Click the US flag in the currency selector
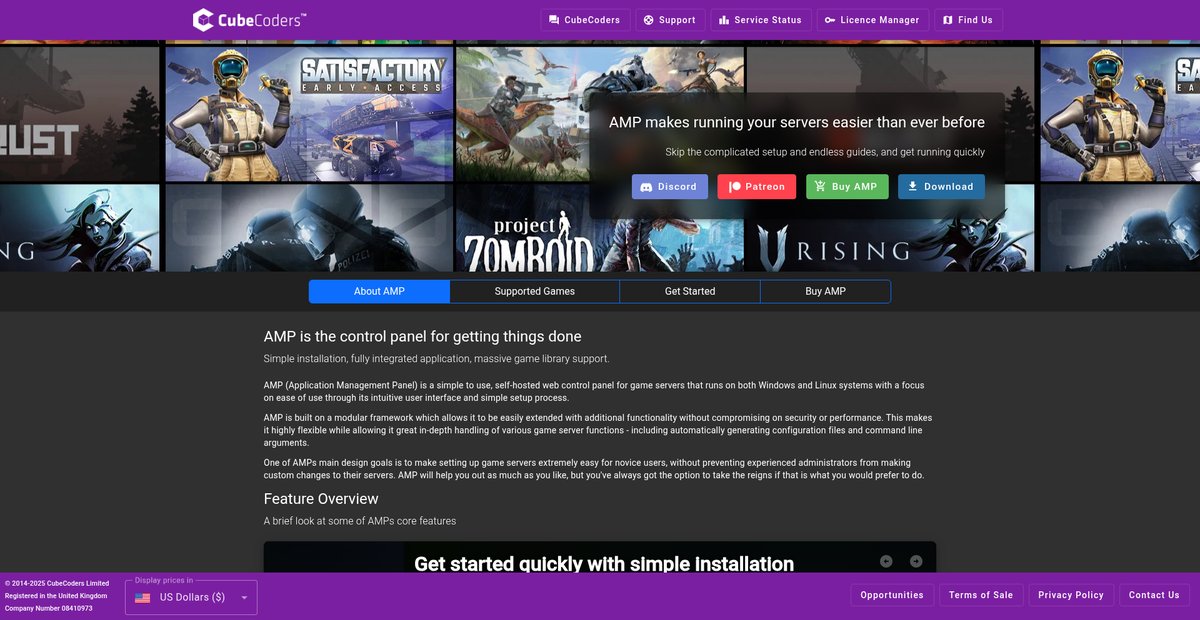Viewport: 1200px width, 620px height. 142,598
